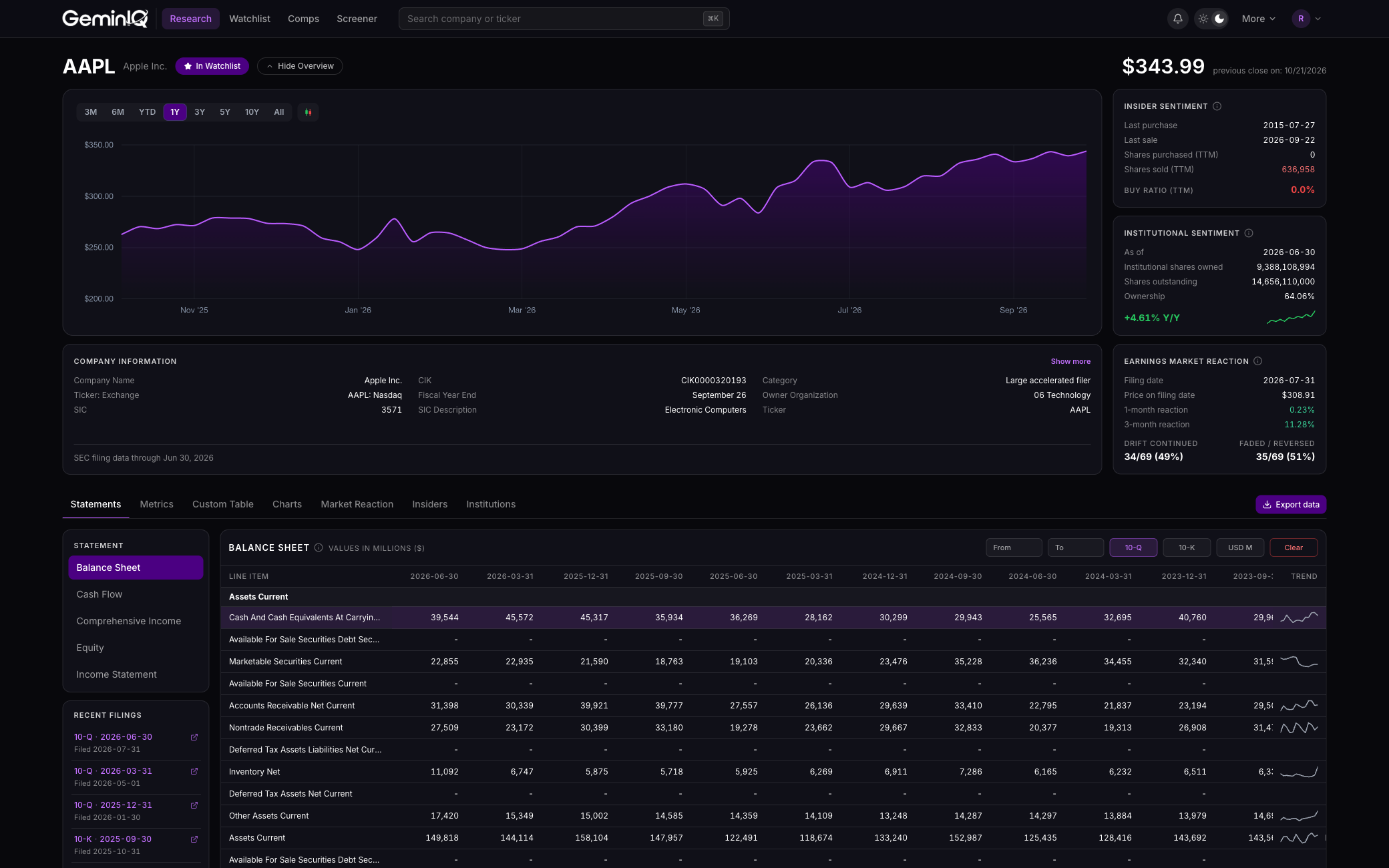The image size is (1389, 868).
Task: Clear the statement filters
Action: (1294, 548)
